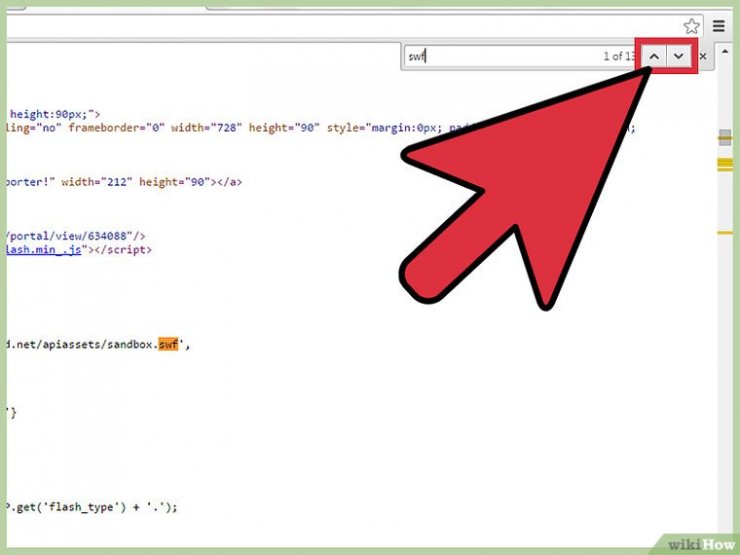Click the vertical scrollbar thumb
Image resolution: width=740 pixels, height=555 pixels.
click(x=725, y=138)
